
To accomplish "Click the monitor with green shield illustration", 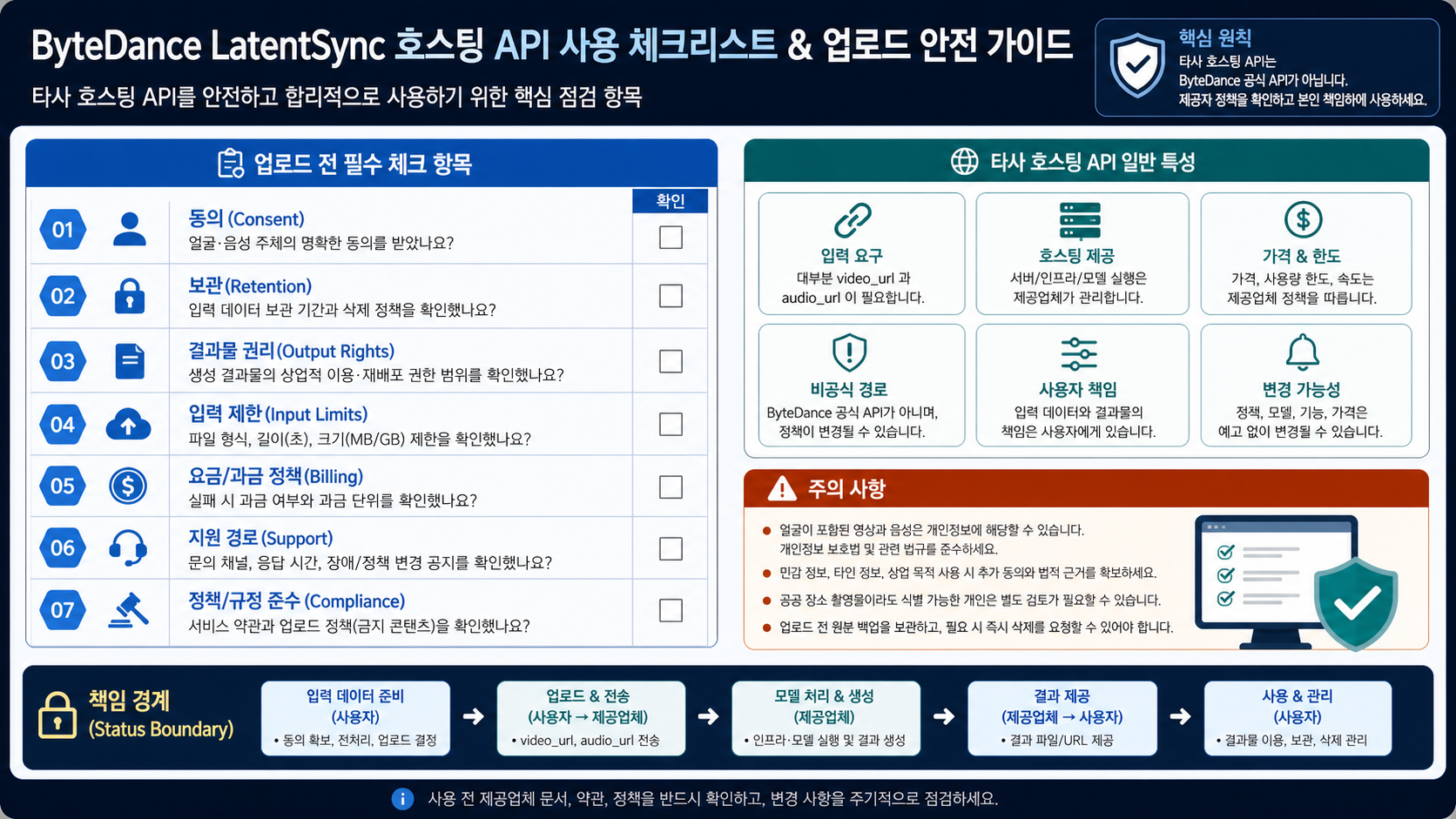I will [x=1296, y=583].
